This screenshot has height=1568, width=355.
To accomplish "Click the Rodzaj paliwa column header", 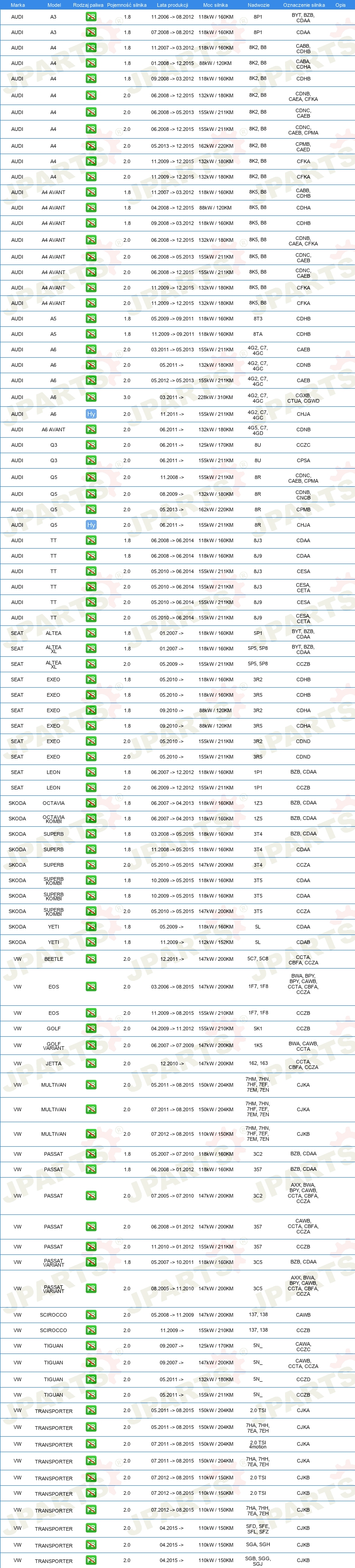I will coord(88,5).
